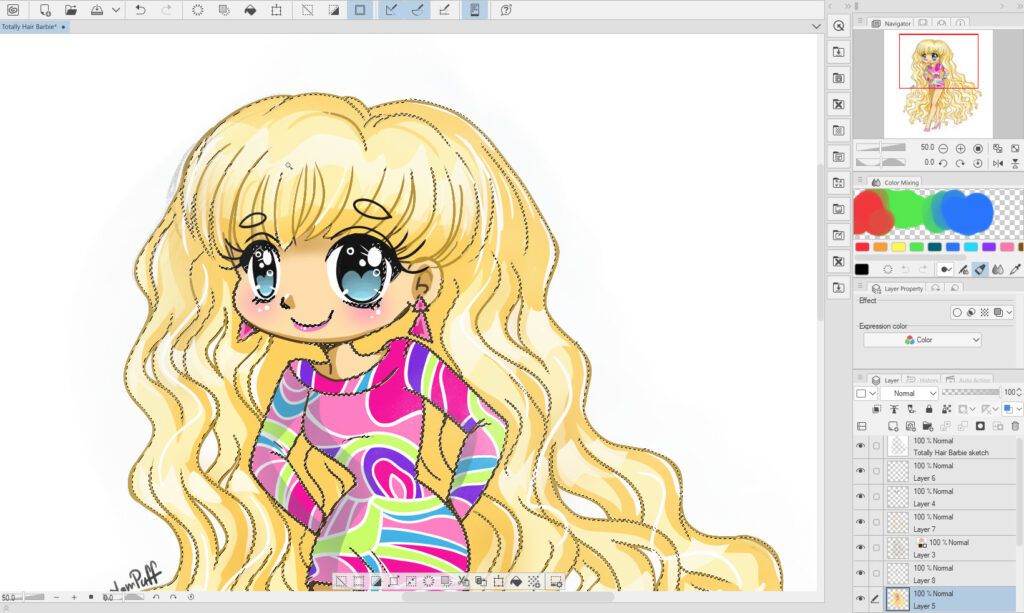This screenshot has height=613, width=1024.
Task: Click the zoom in icon in Navigator
Action: [960, 148]
